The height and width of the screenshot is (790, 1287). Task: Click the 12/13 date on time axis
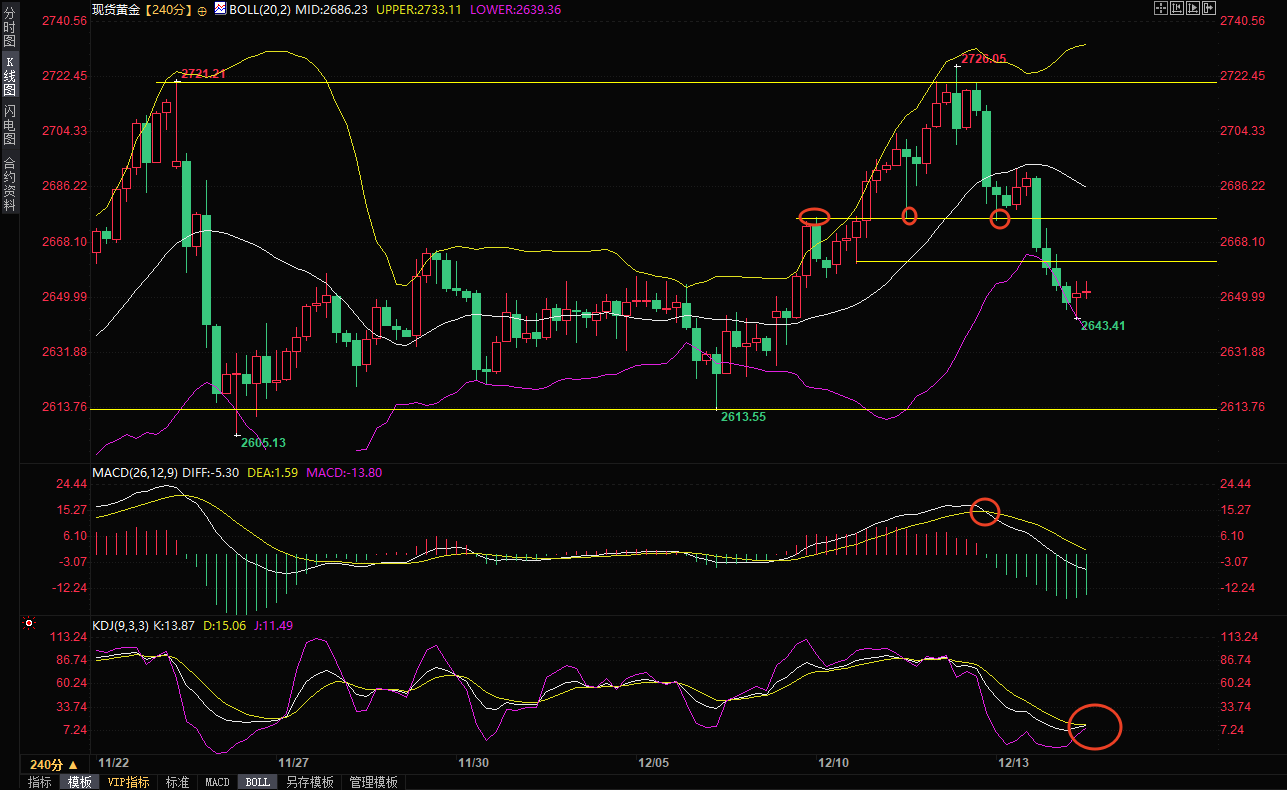1014,762
